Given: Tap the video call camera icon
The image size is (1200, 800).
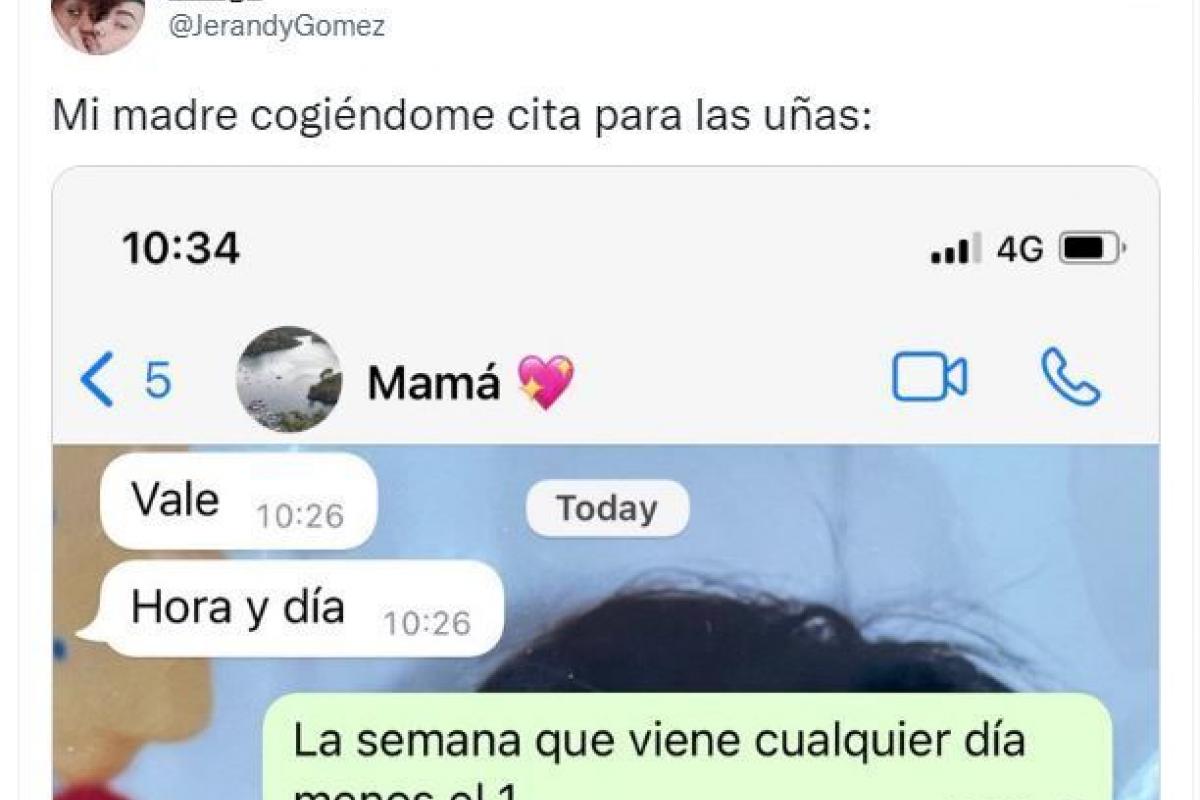Looking at the screenshot, I should point(929,378).
